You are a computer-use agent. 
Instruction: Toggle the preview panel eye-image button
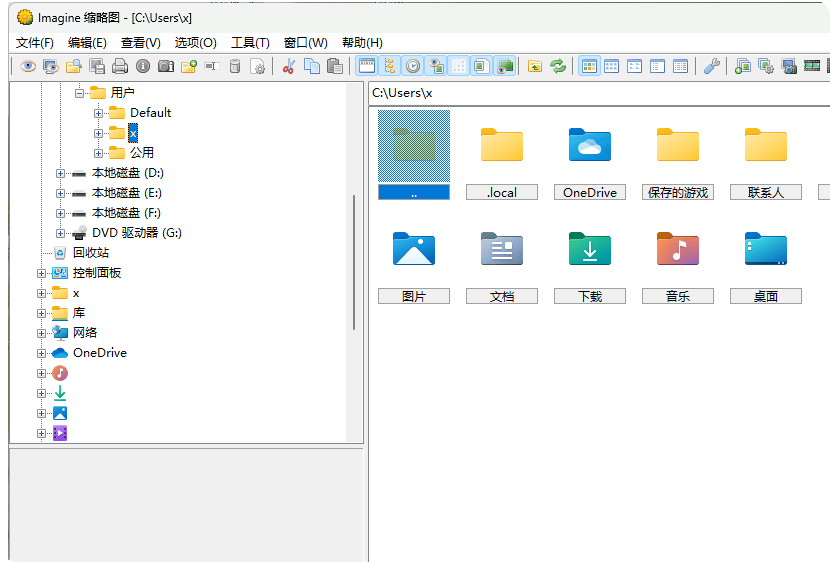(436, 66)
